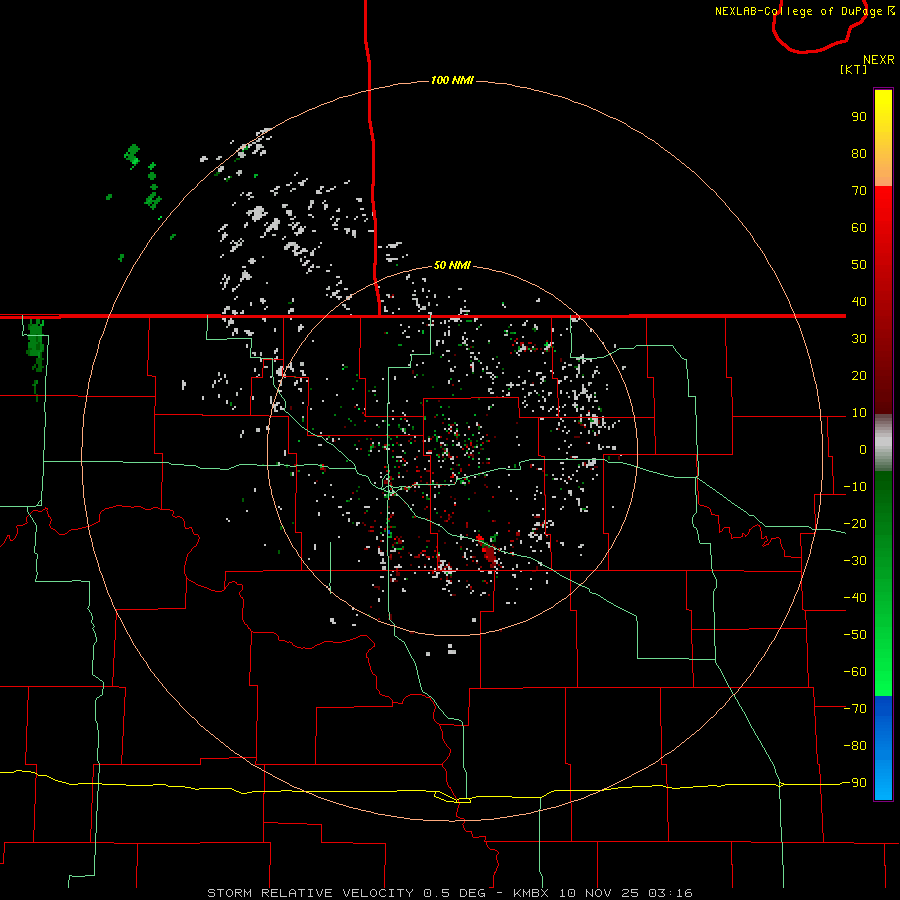Image resolution: width=900 pixels, height=900 pixels.
Task: Click the tall green echo patch at the far left edge
Action: 36,346
